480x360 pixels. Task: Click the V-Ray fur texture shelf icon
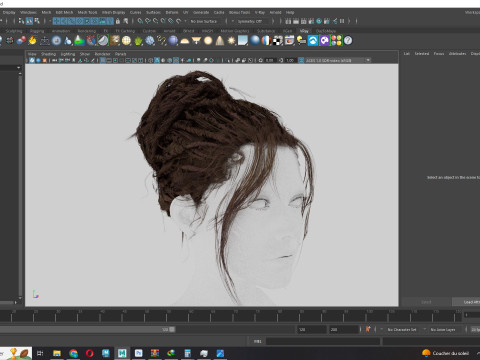115,41
